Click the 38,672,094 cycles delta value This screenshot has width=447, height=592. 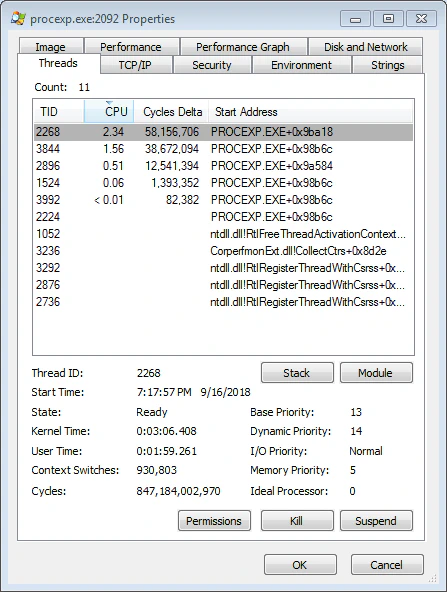pos(172,149)
